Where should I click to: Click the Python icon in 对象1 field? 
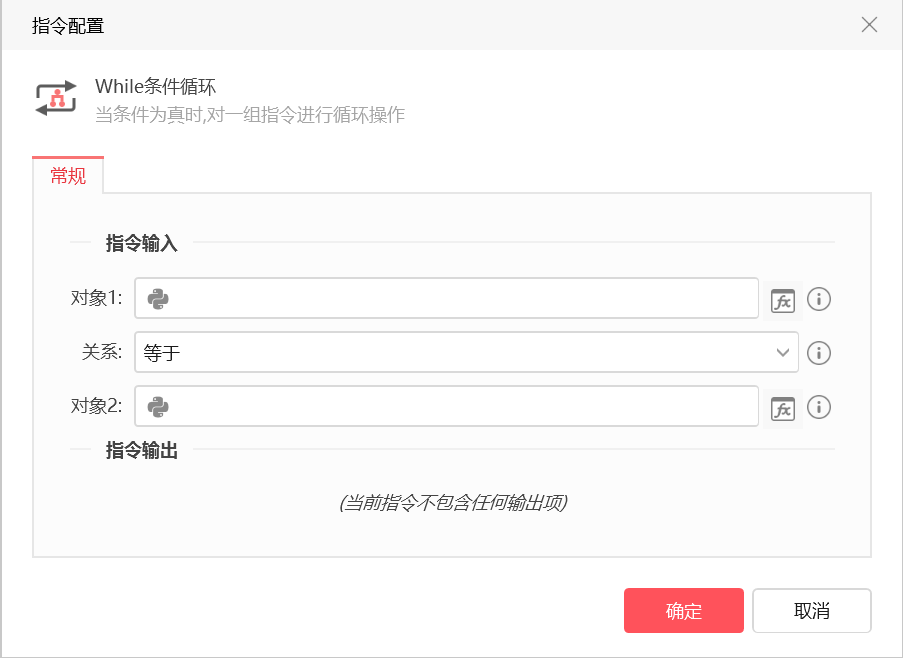coord(158,299)
